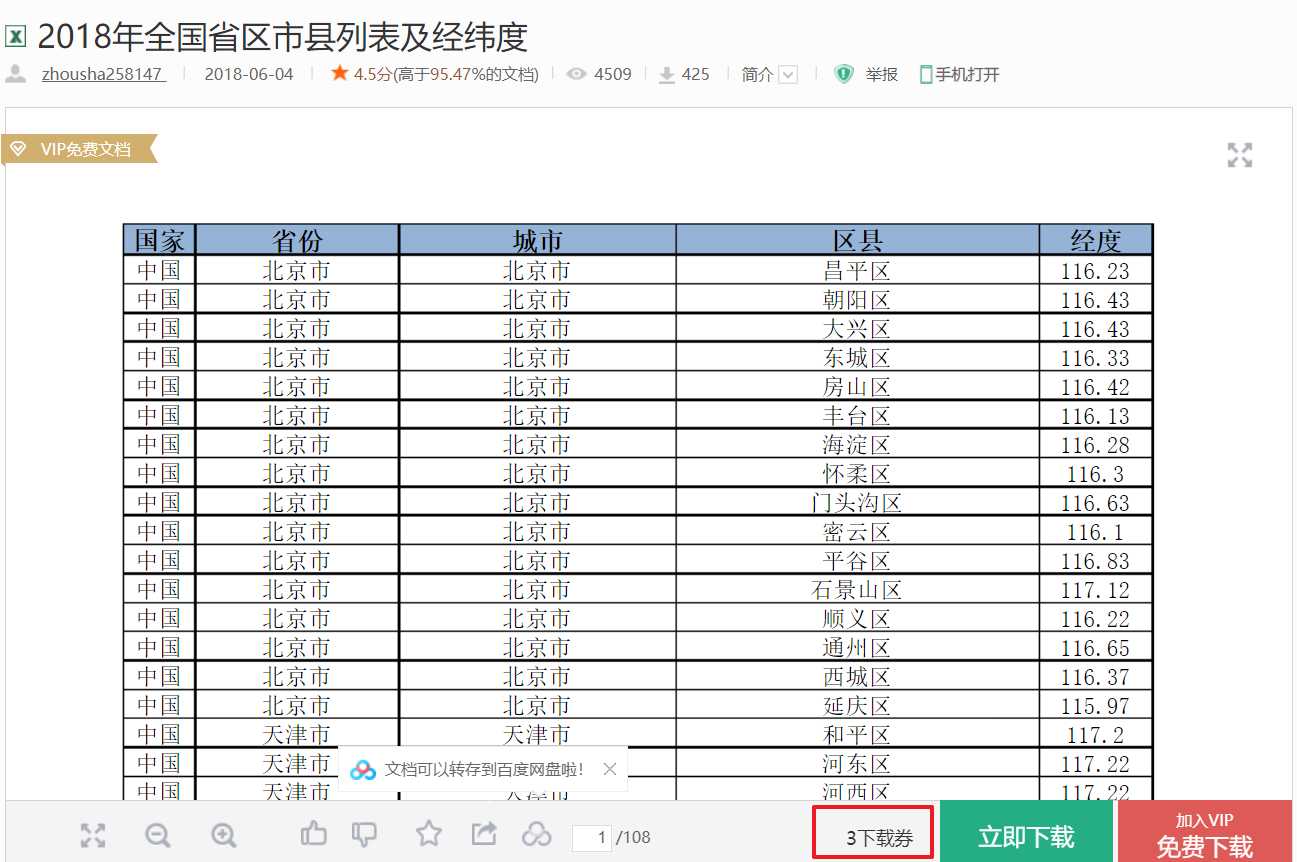Screen dimensions: 1297x862
Task: Click the report shield icon
Action: 844,74
